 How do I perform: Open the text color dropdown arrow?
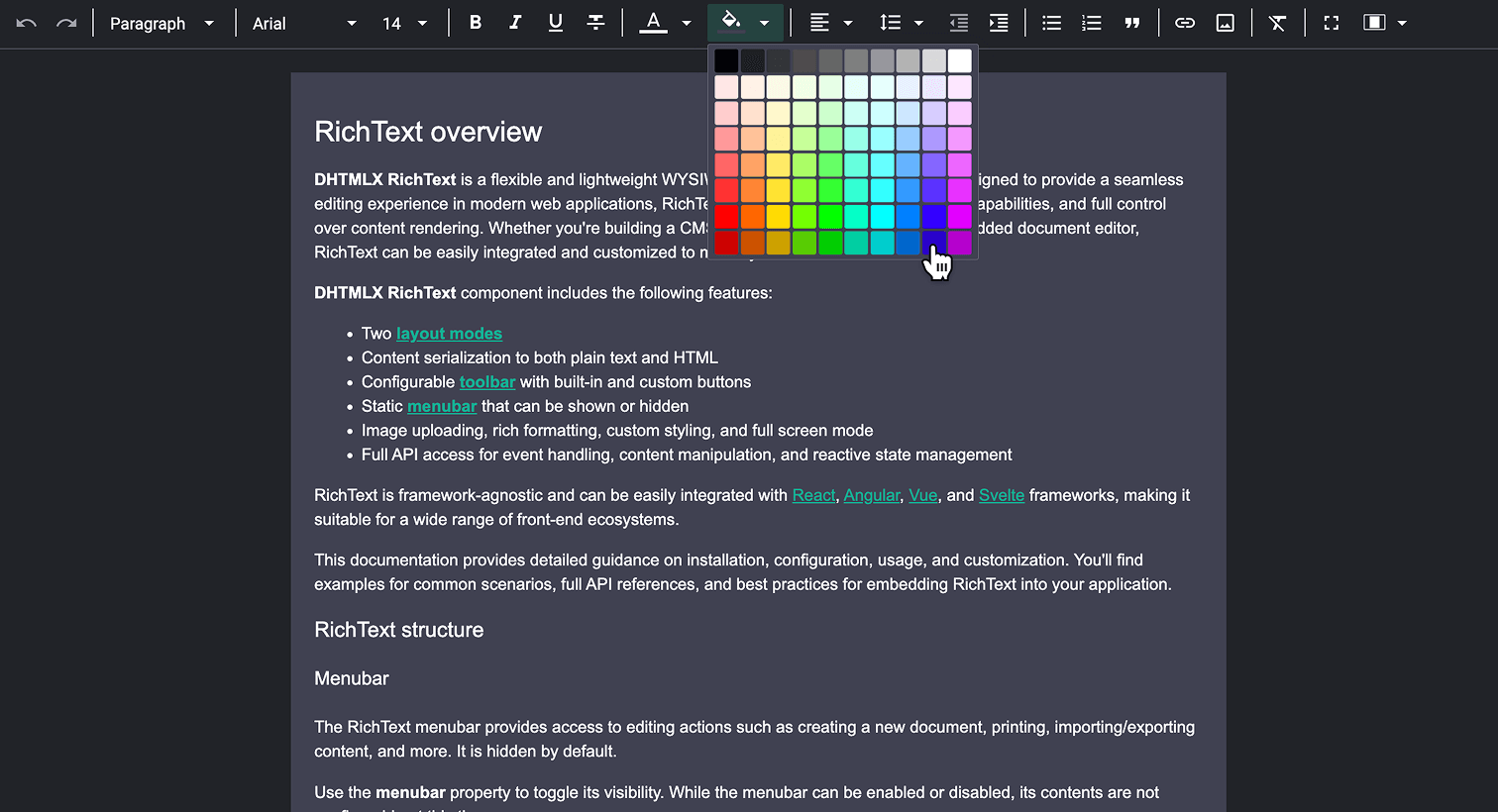(687, 23)
